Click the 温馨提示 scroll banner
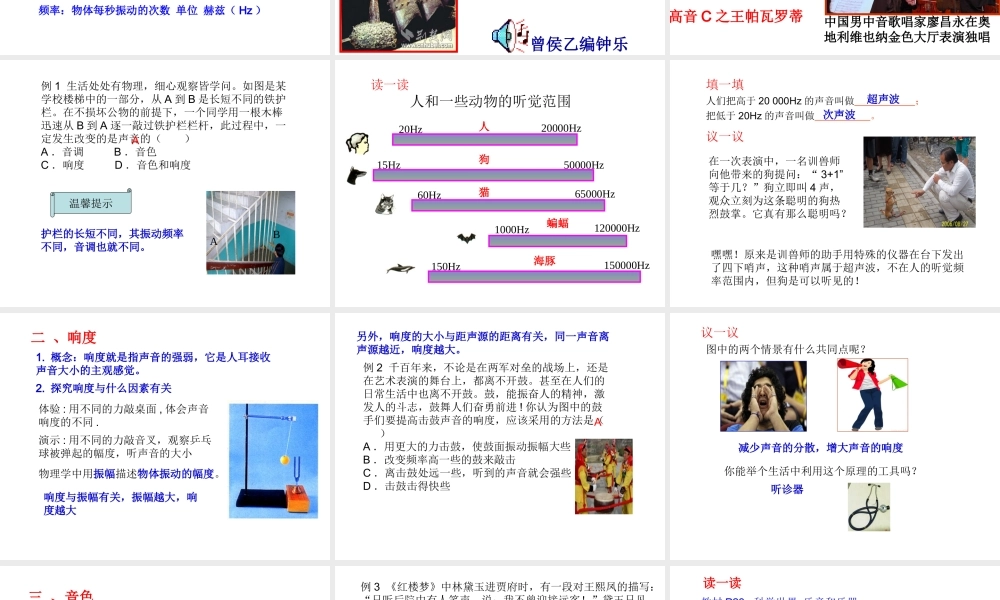 [x=91, y=203]
